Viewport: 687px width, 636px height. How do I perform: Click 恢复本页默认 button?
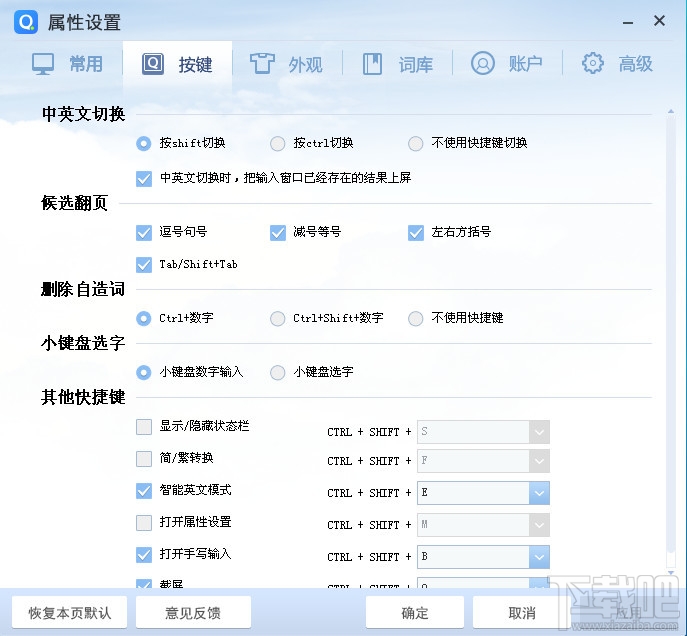point(69,612)
